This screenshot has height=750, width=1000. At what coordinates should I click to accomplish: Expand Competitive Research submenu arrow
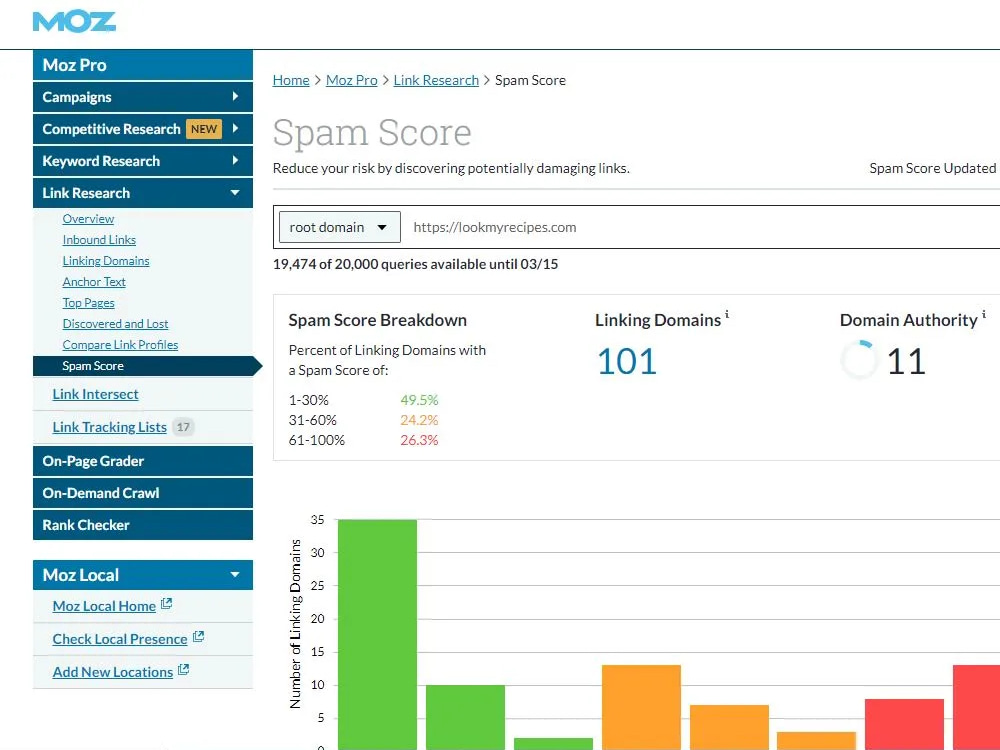[x=235, y=128]
